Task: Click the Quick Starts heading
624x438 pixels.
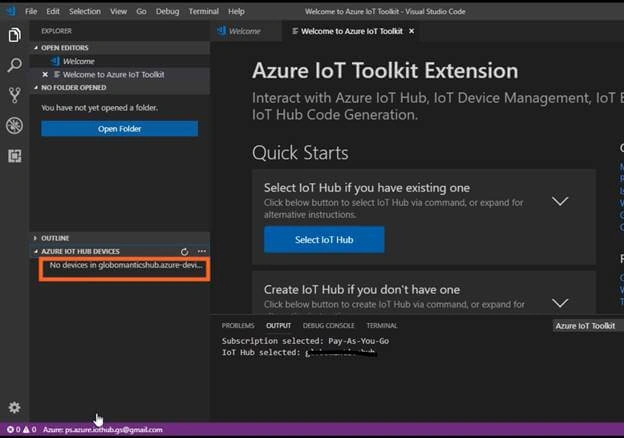Action: pos(300,153)
